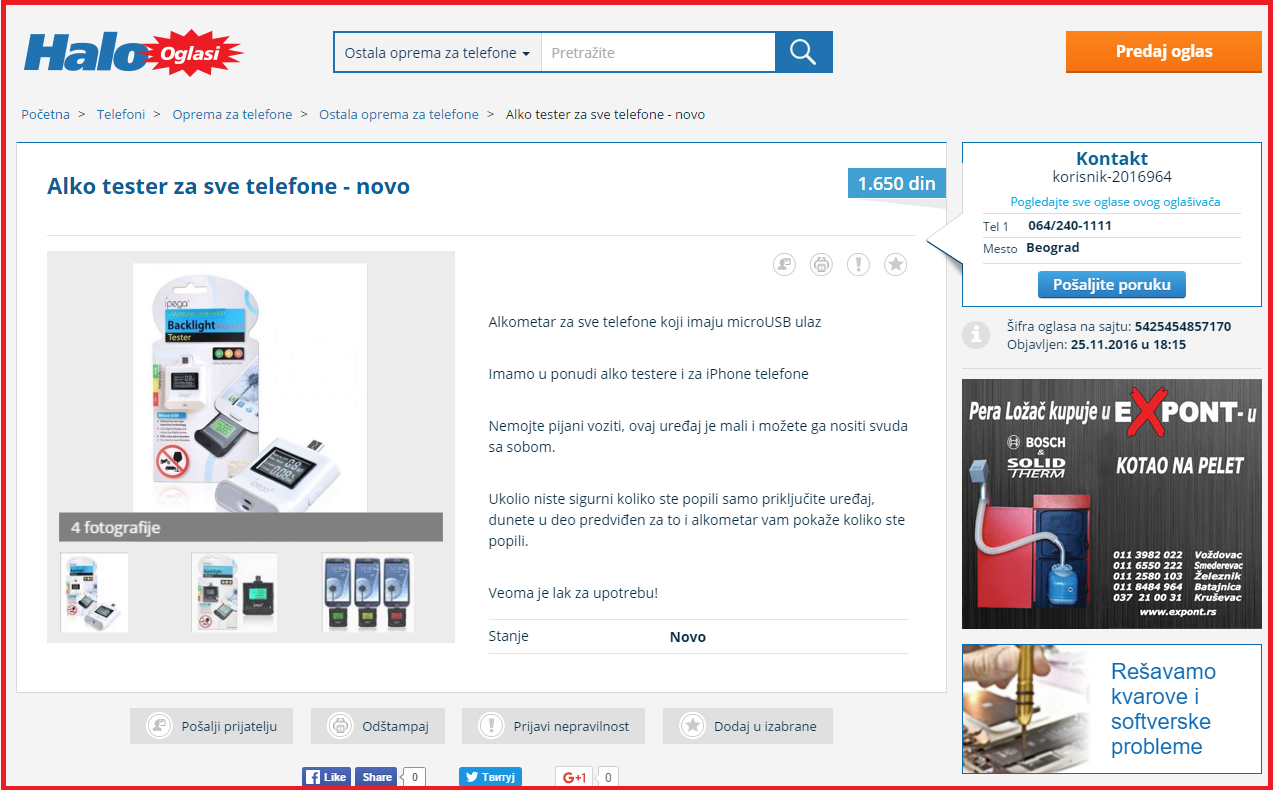Open Telefoni breadcrumb link
1273x790 pixels.
coord(121,114)
